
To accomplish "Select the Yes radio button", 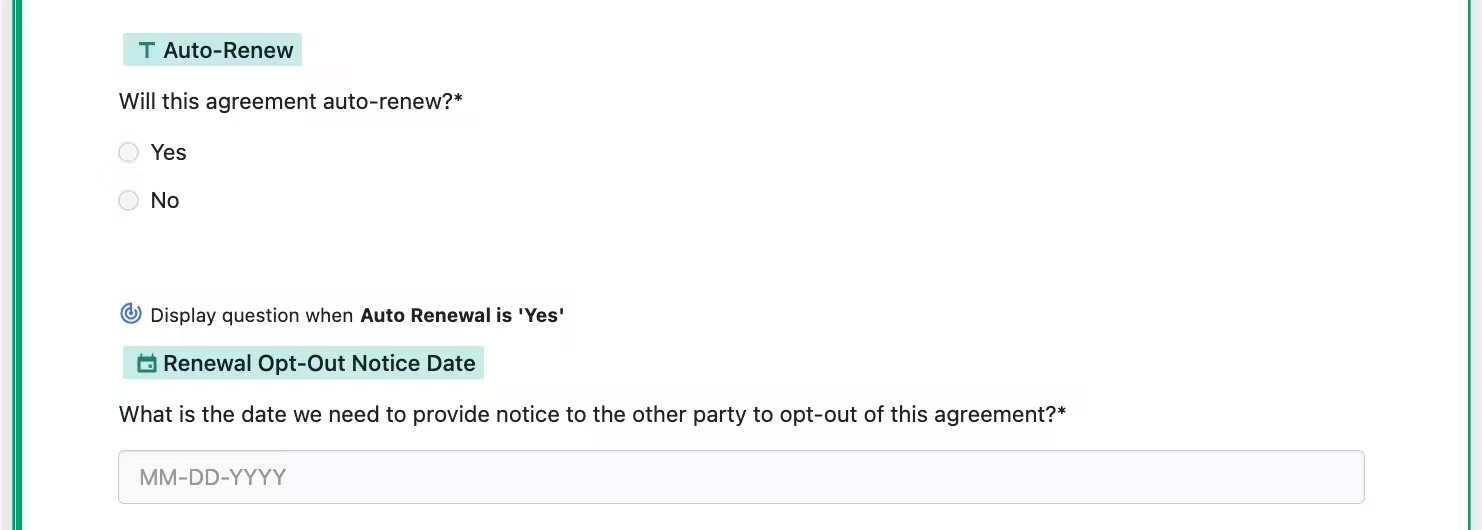I will point(128,152).
